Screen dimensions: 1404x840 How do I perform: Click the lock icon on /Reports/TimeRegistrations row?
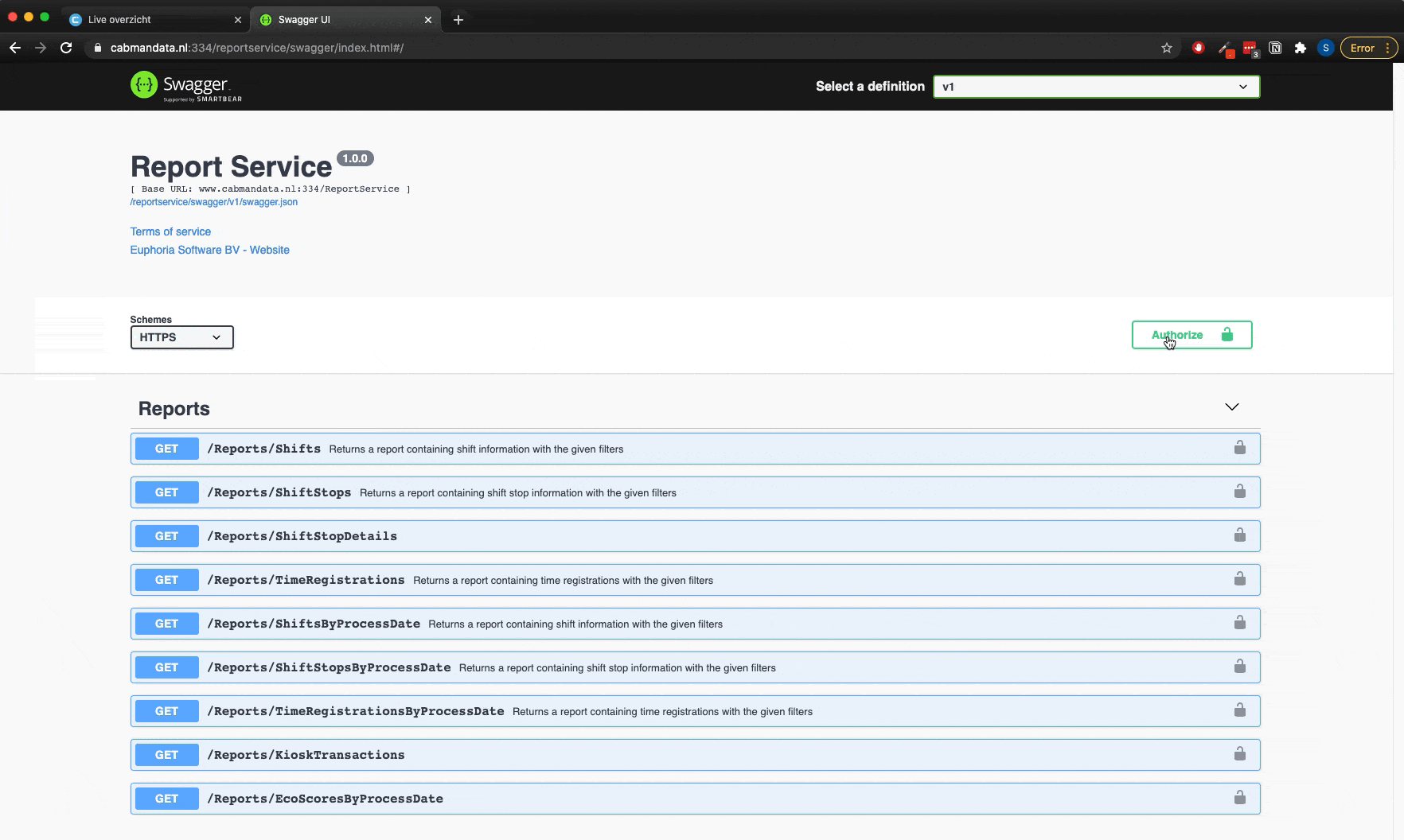coord(1239,579)
